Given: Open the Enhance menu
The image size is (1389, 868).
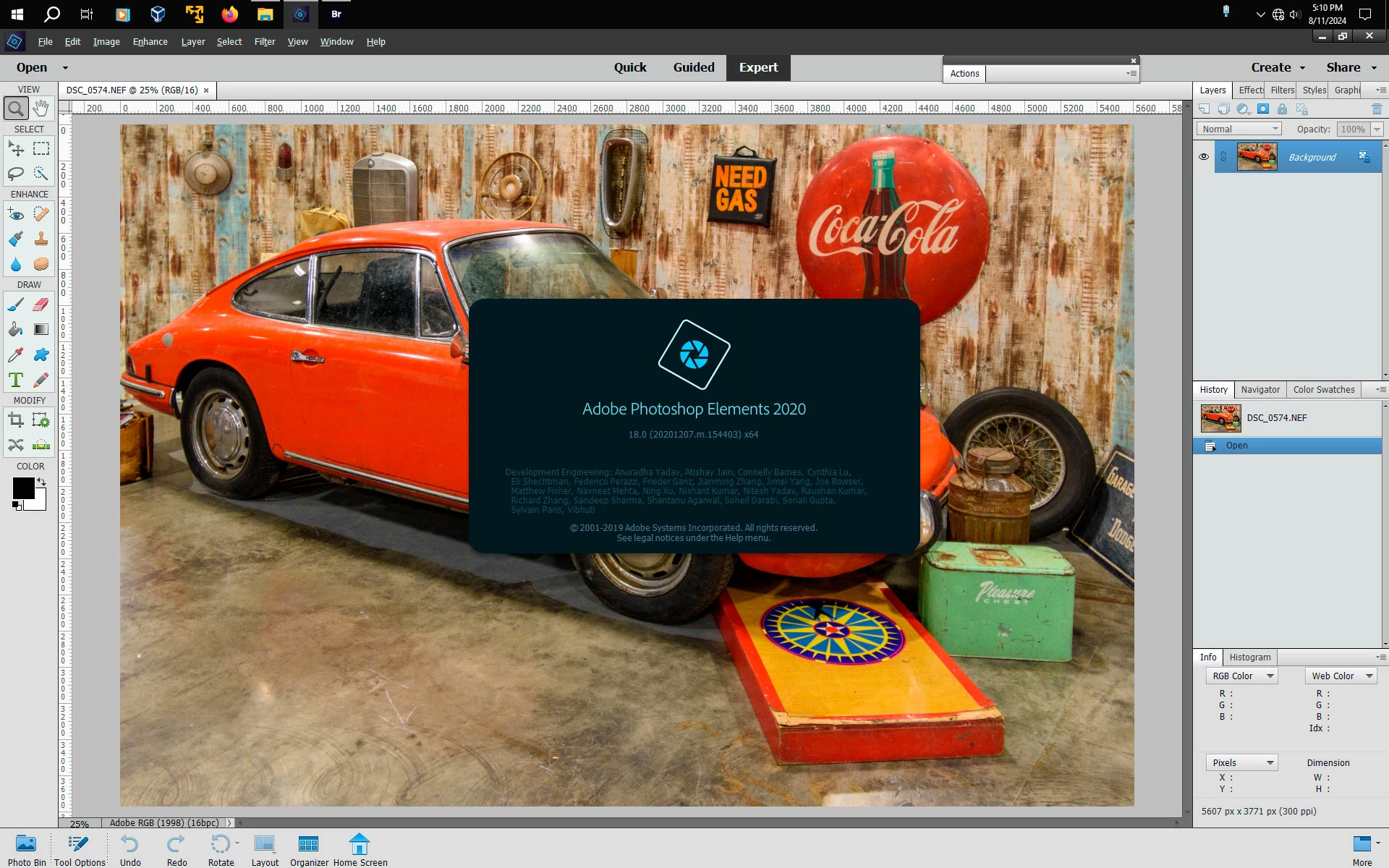Looking at the screenshot, I should click(150, 42).
